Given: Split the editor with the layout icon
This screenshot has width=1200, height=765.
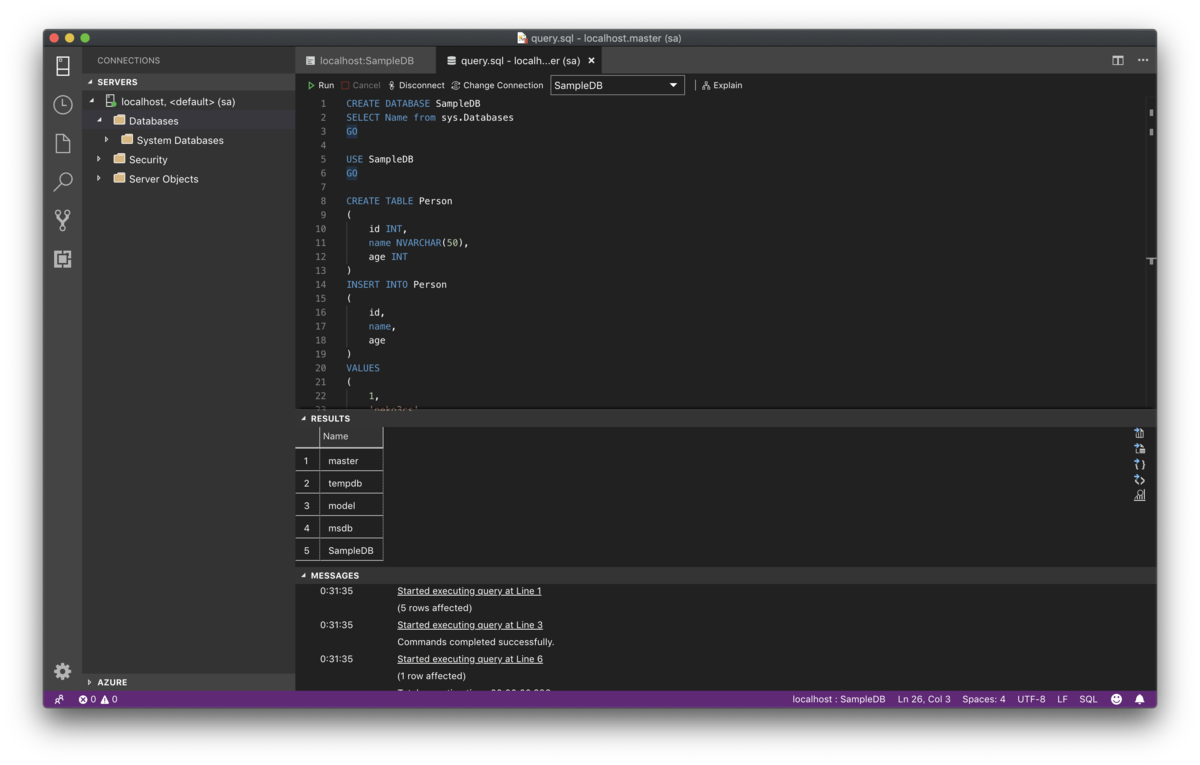Looking at the screenshot, I should tap(1118, 60).
